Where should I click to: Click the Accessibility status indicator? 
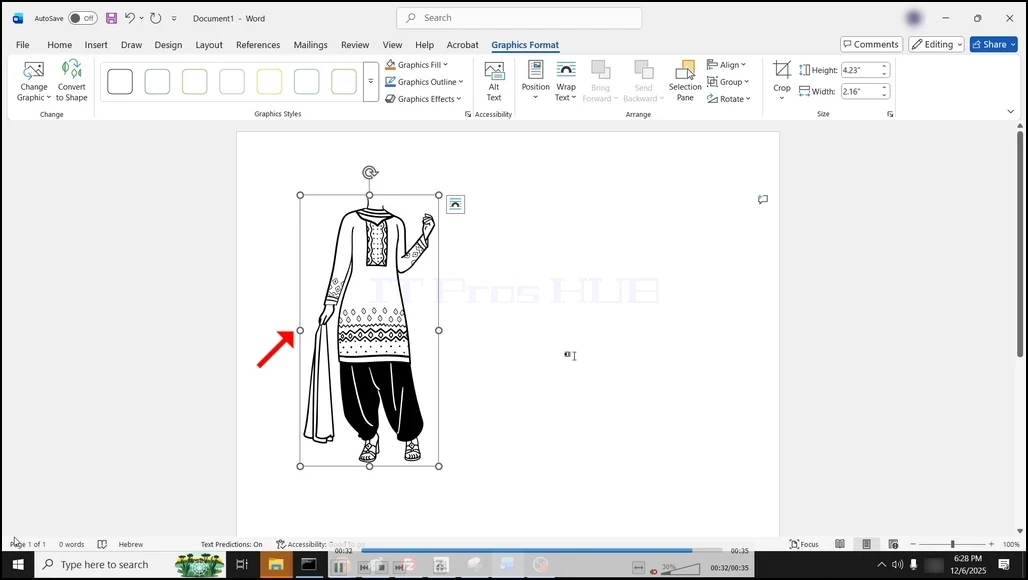pos(320,544)
